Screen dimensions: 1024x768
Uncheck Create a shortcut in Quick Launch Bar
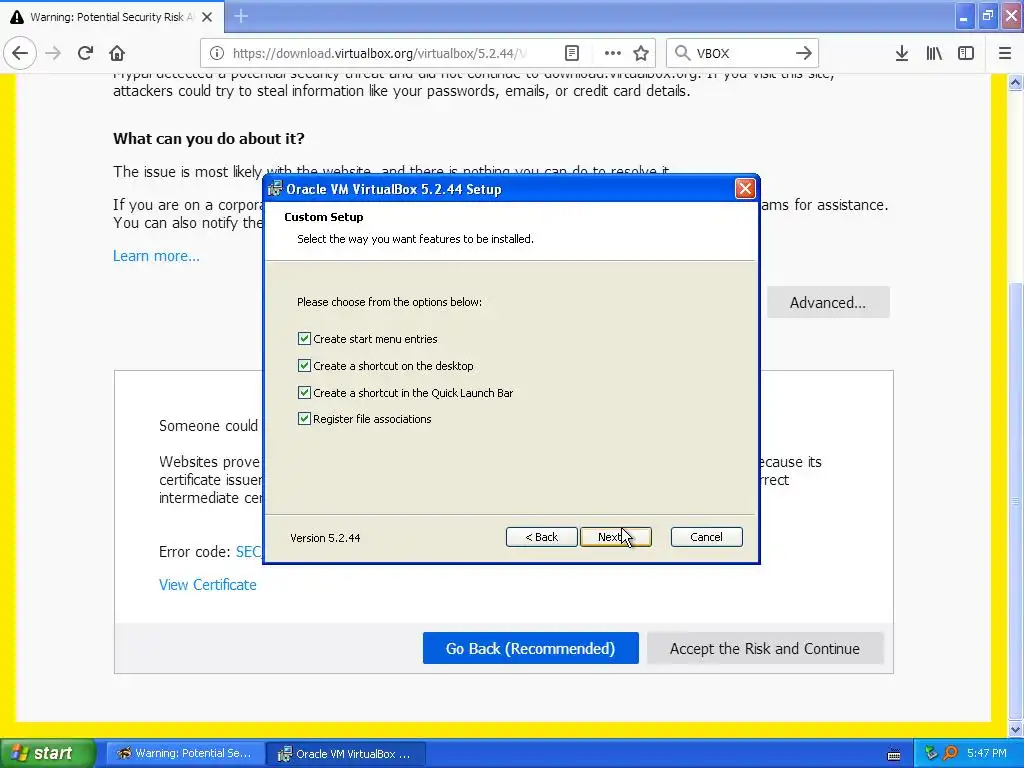(x=304, y=392)
